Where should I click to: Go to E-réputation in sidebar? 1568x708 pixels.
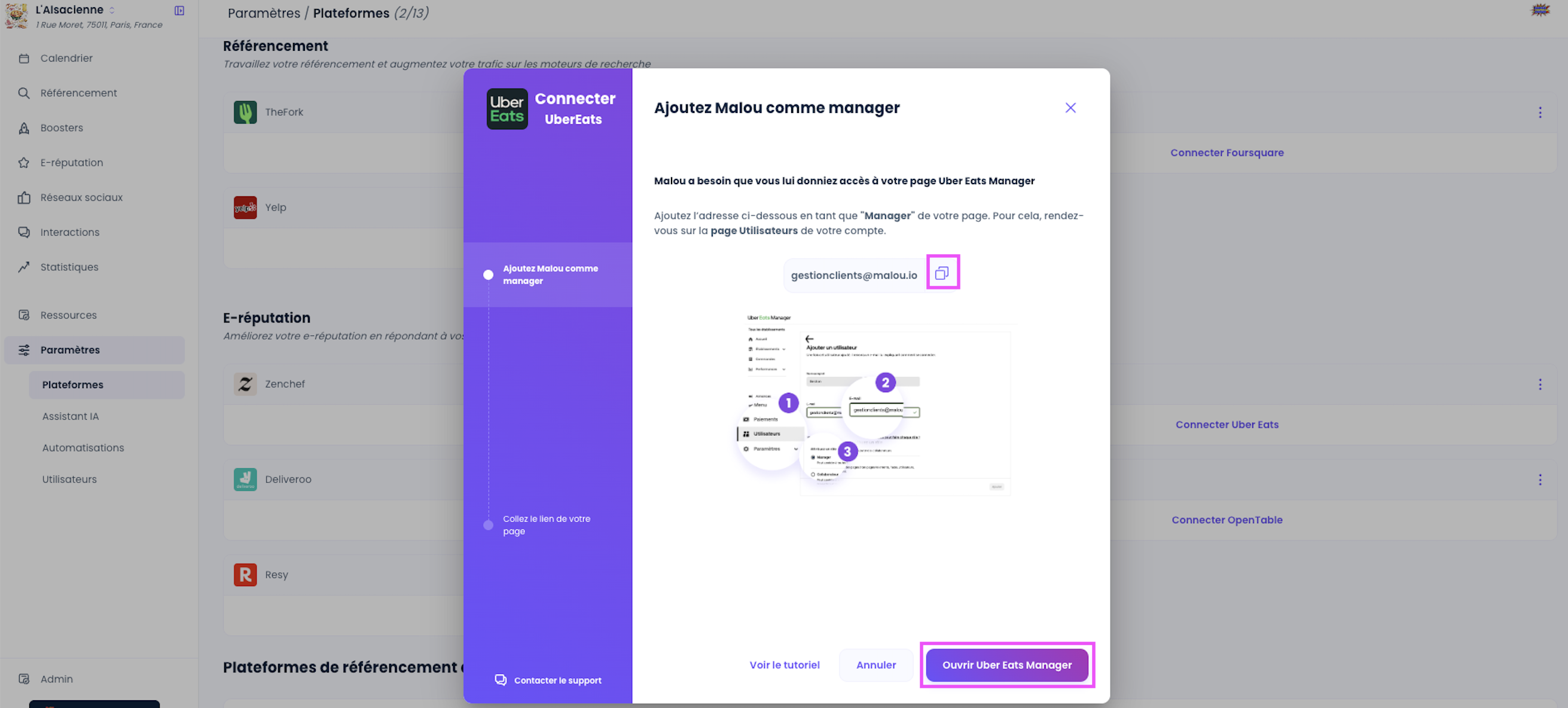pyautogui.click(x=71, y=162)
